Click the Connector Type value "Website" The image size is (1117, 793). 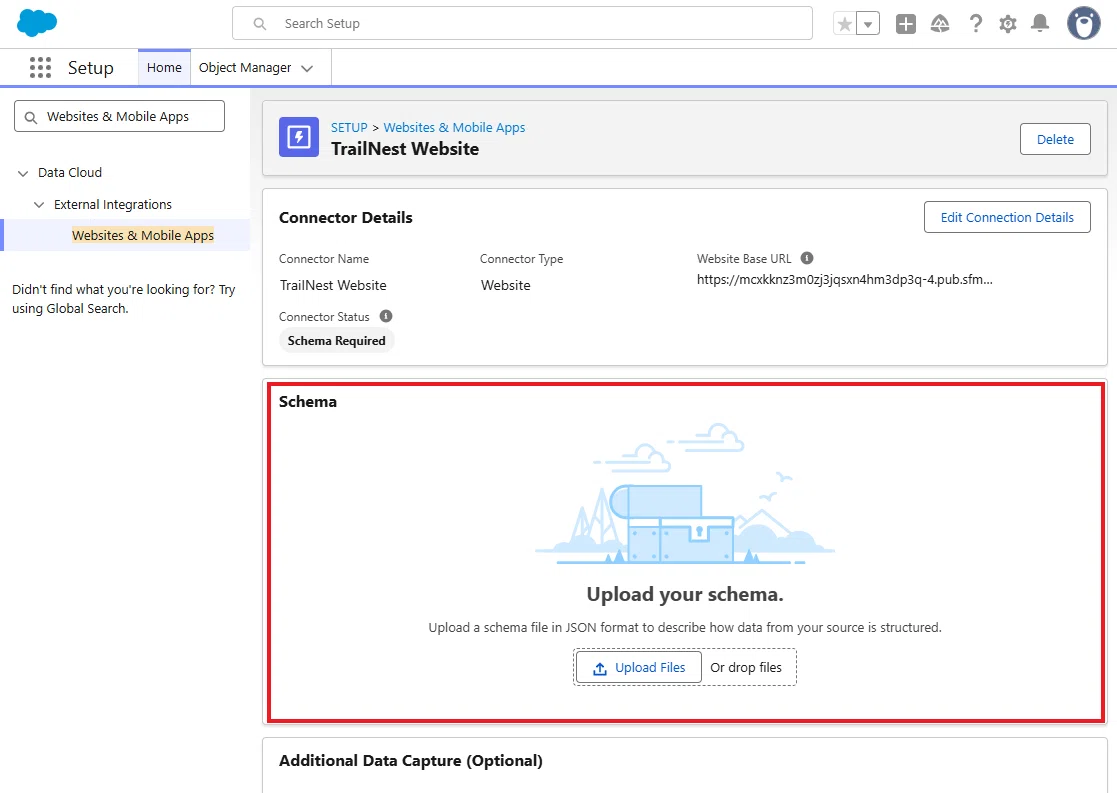(x=506, y=285)
